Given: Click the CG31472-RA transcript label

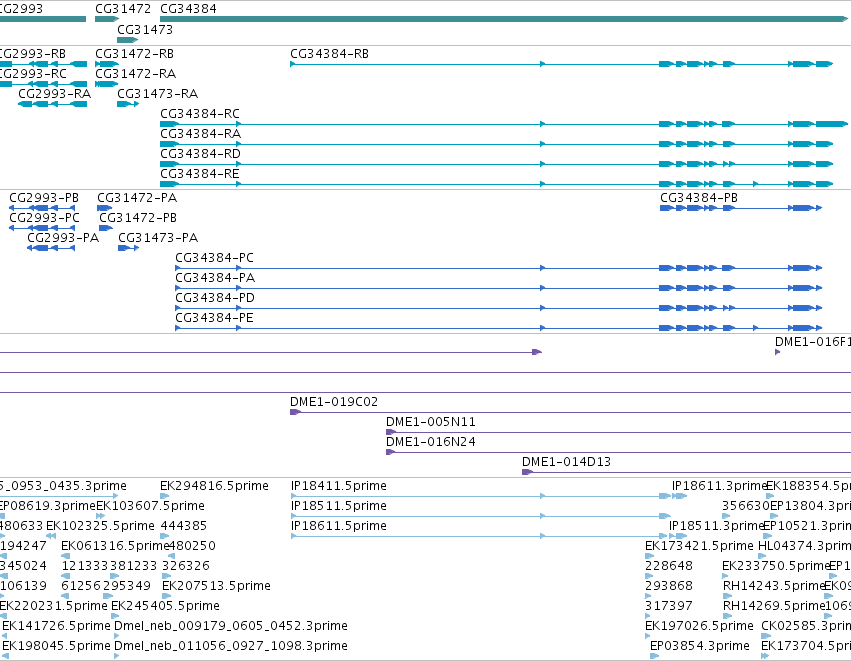Looking at the screenshot, I should click(x=136, y=74).
